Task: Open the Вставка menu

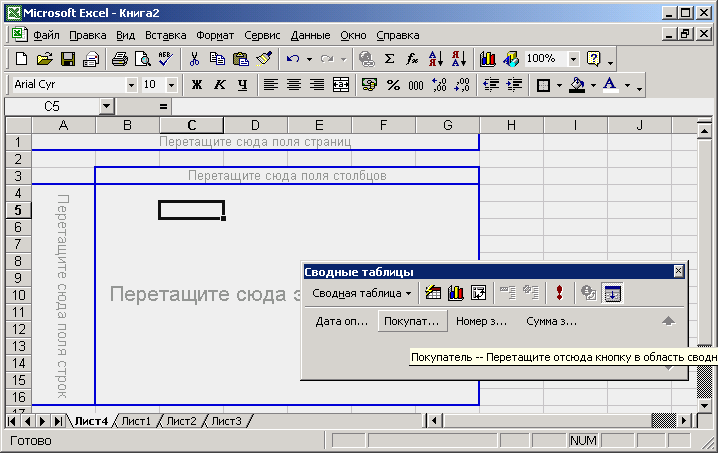Action: coord(165,35)
